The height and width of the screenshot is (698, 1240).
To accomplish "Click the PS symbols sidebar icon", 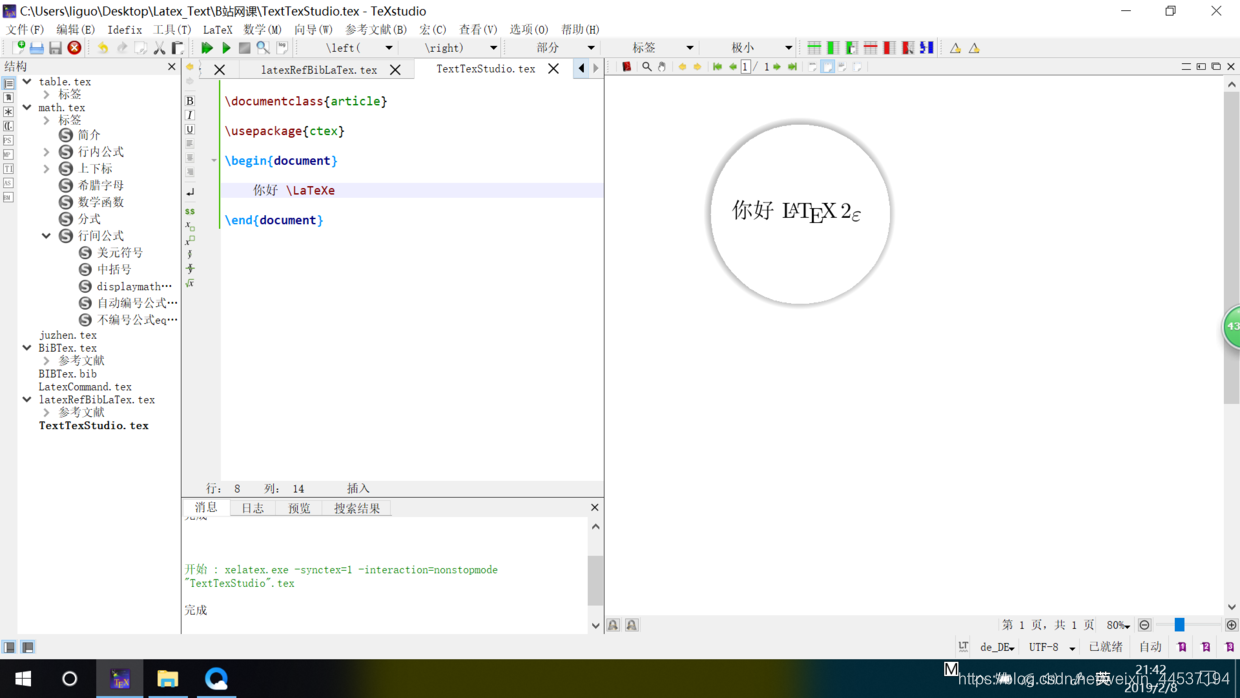I will pyautogui.click(x=8, y=141).
